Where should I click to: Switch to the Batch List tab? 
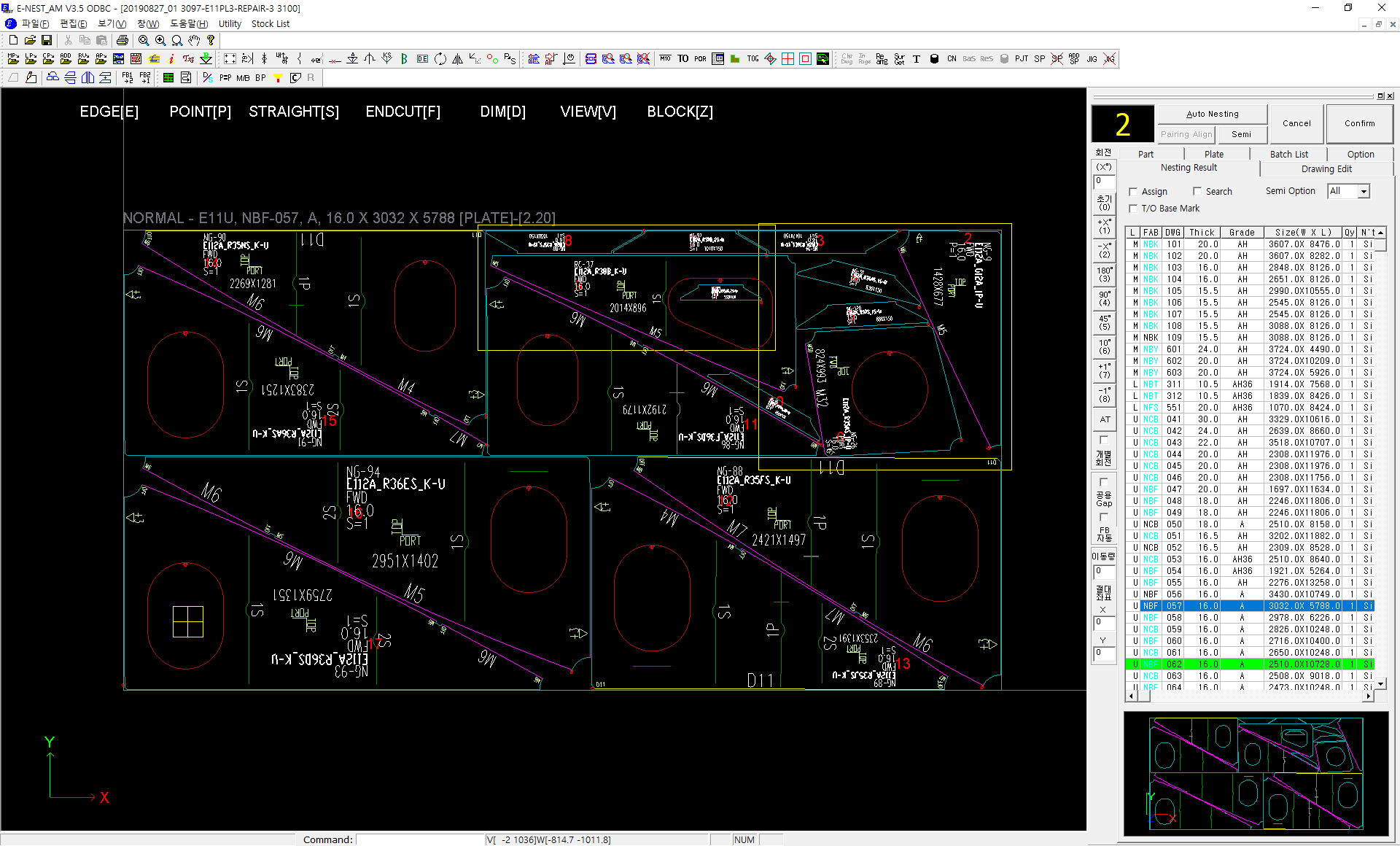click(1288, 154)
